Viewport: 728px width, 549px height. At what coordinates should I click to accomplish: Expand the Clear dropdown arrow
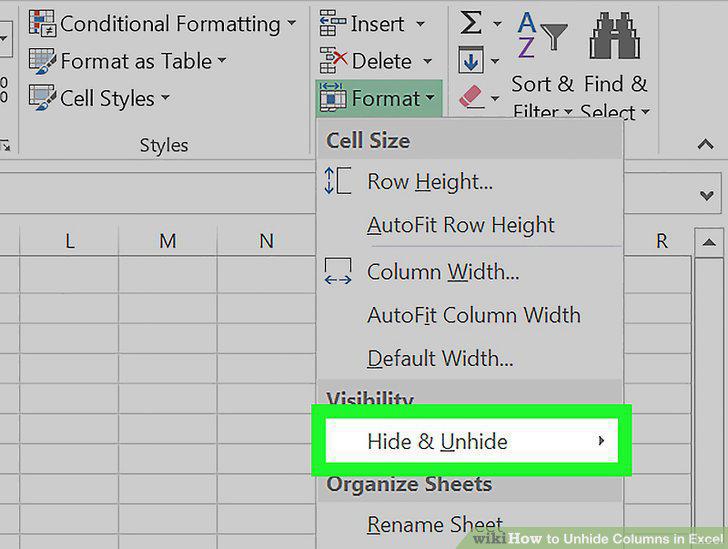click(x=495, y=98)
